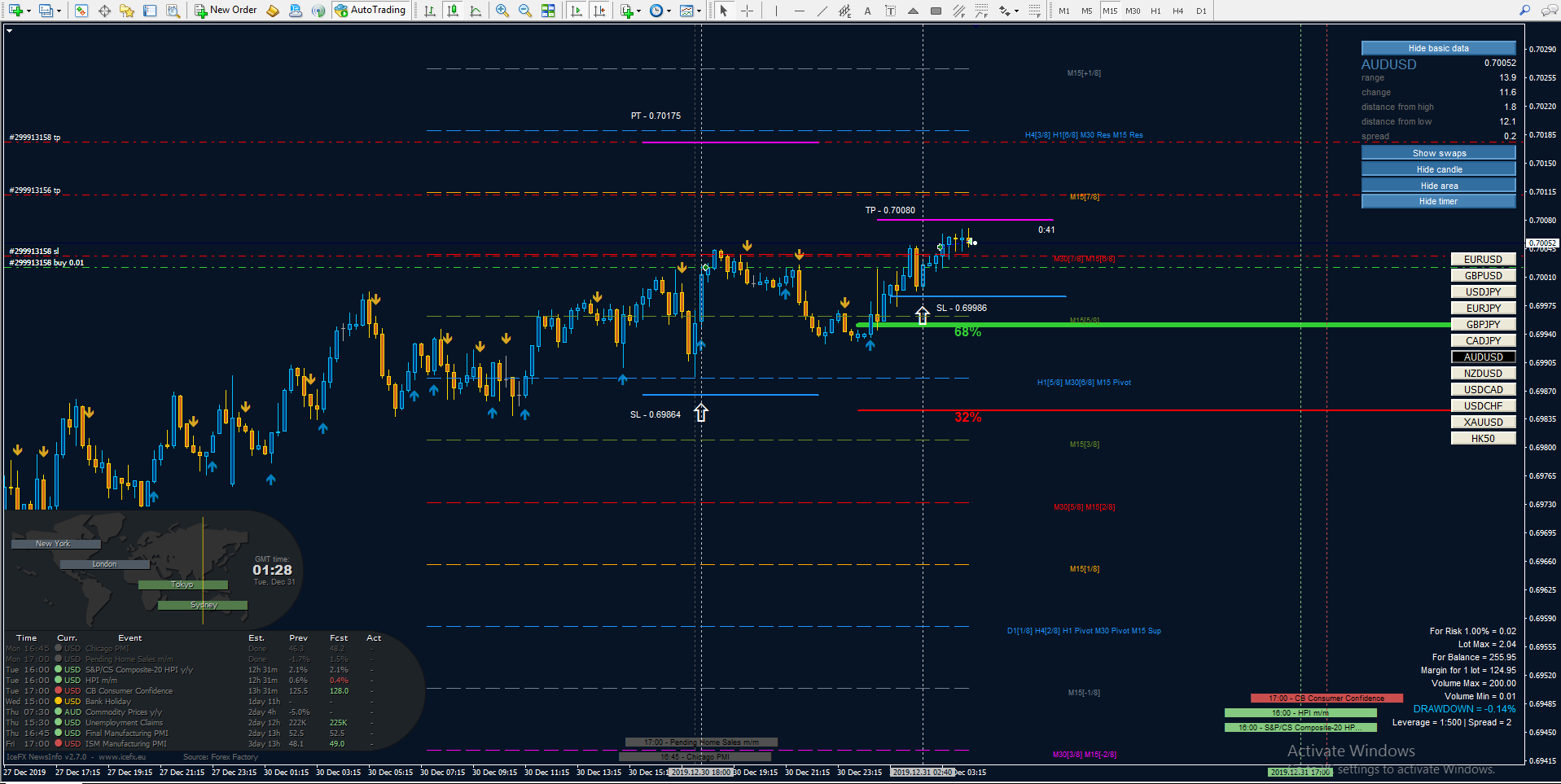
Task: Expand the Templates dropdown arrow
Action: [x=700, y=11]
